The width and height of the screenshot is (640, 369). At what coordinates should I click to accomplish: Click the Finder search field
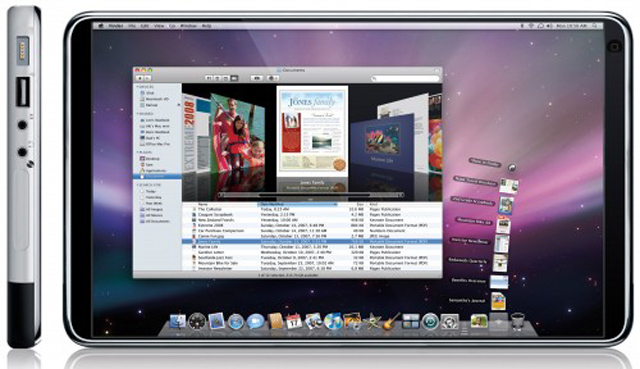pos(405,78)
